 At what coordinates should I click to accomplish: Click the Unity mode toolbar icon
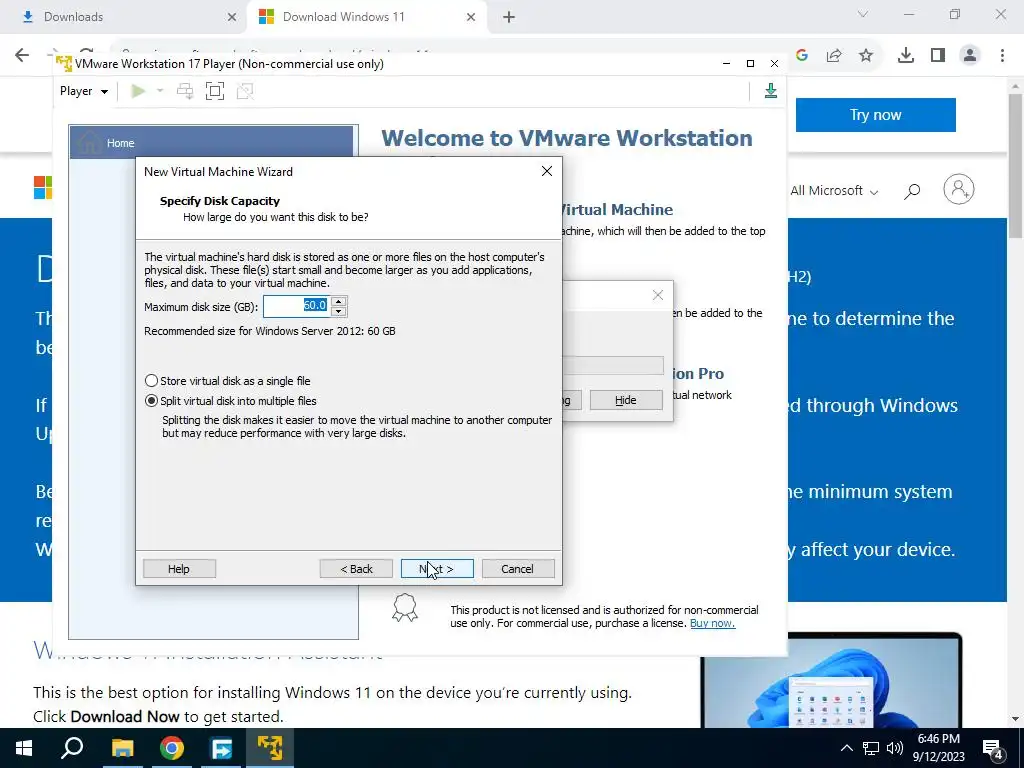pos(245,91)
